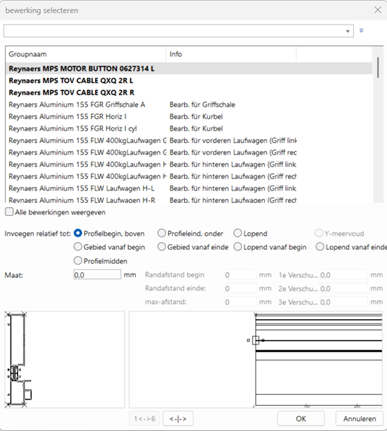Image resolution: width=387 pixels, height=431 pixels.
Task: Close the bewerking selecteren dialog
Action: (x=377, y=10)
